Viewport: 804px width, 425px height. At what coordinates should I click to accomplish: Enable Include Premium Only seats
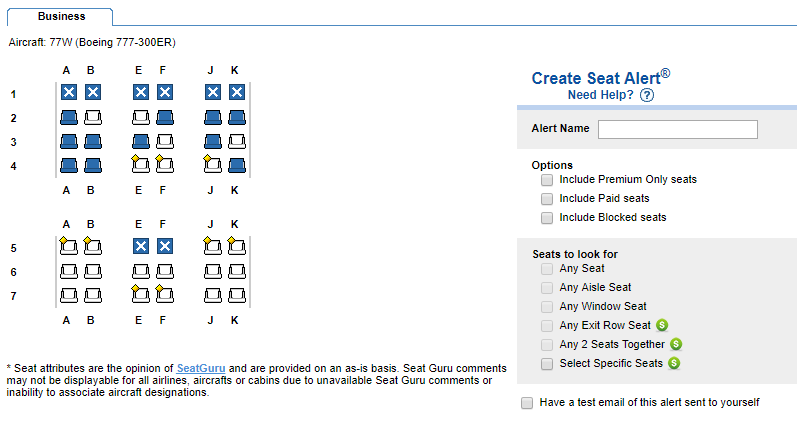coord(547,180)
